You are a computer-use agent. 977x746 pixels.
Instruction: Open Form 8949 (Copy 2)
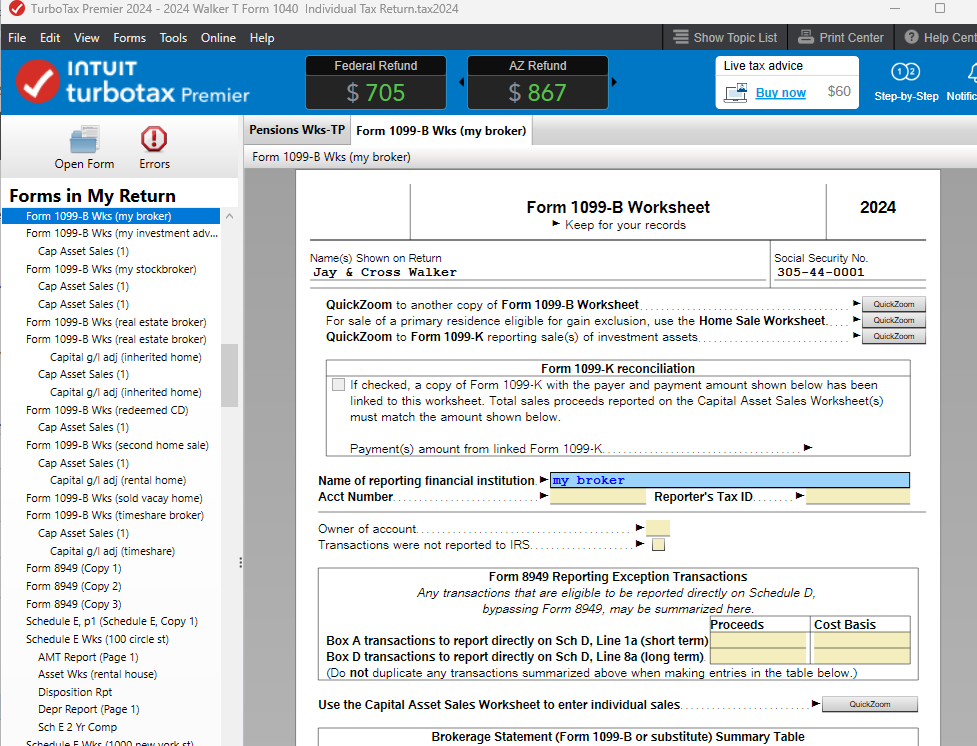click(74, 586)
